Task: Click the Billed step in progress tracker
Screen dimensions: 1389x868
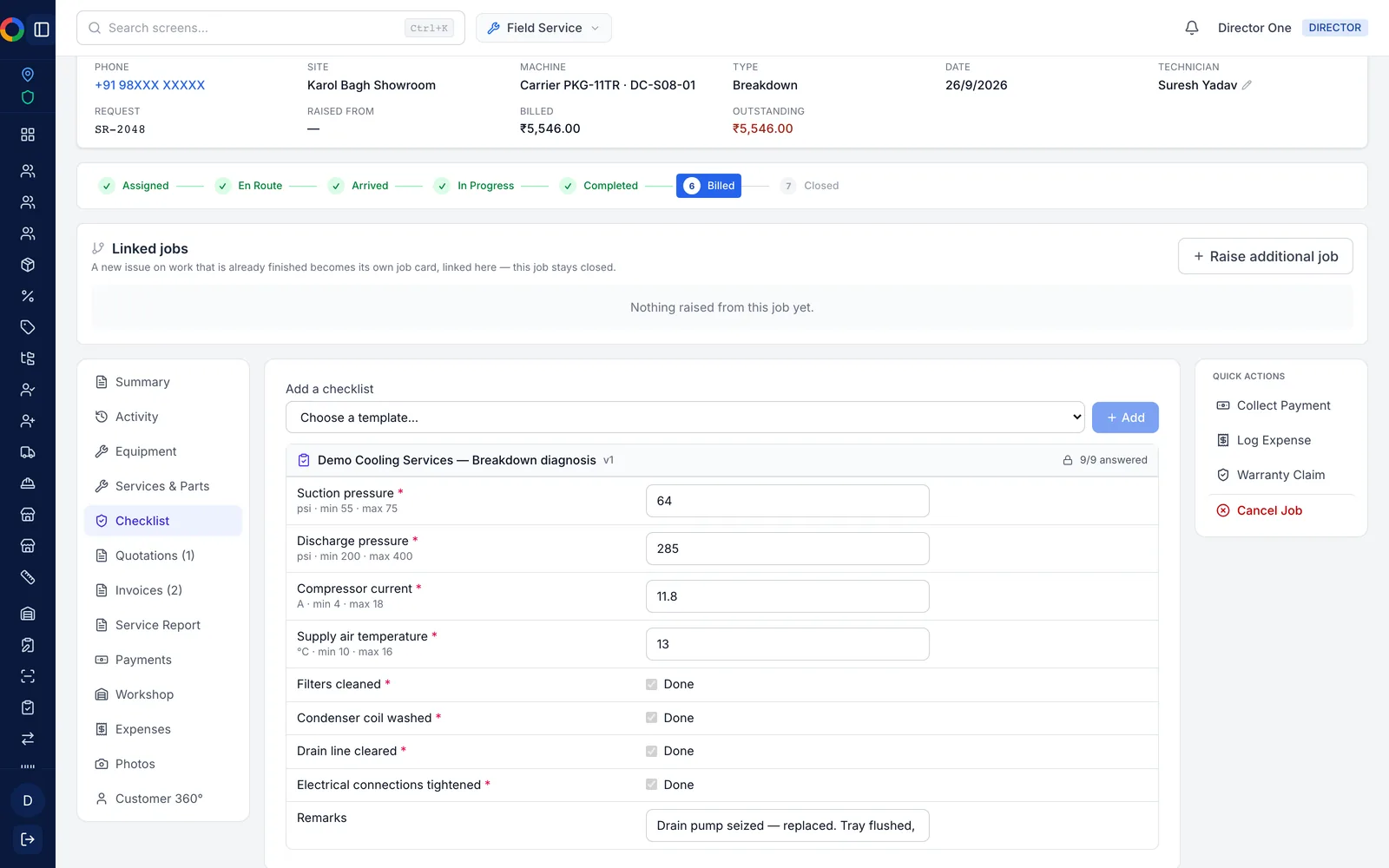Action: [x=708, y=186]
